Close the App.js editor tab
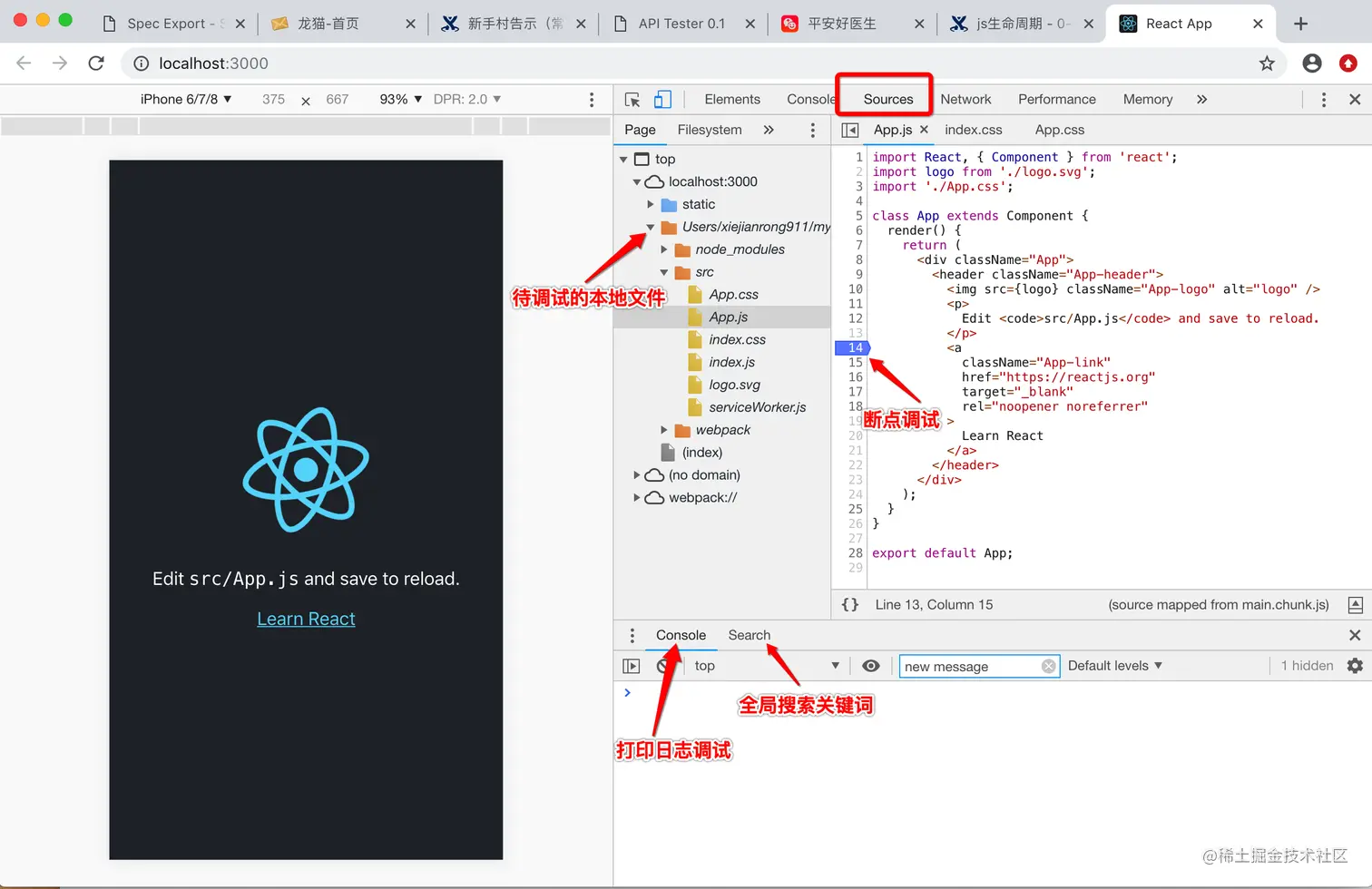 tap(924, 130)
